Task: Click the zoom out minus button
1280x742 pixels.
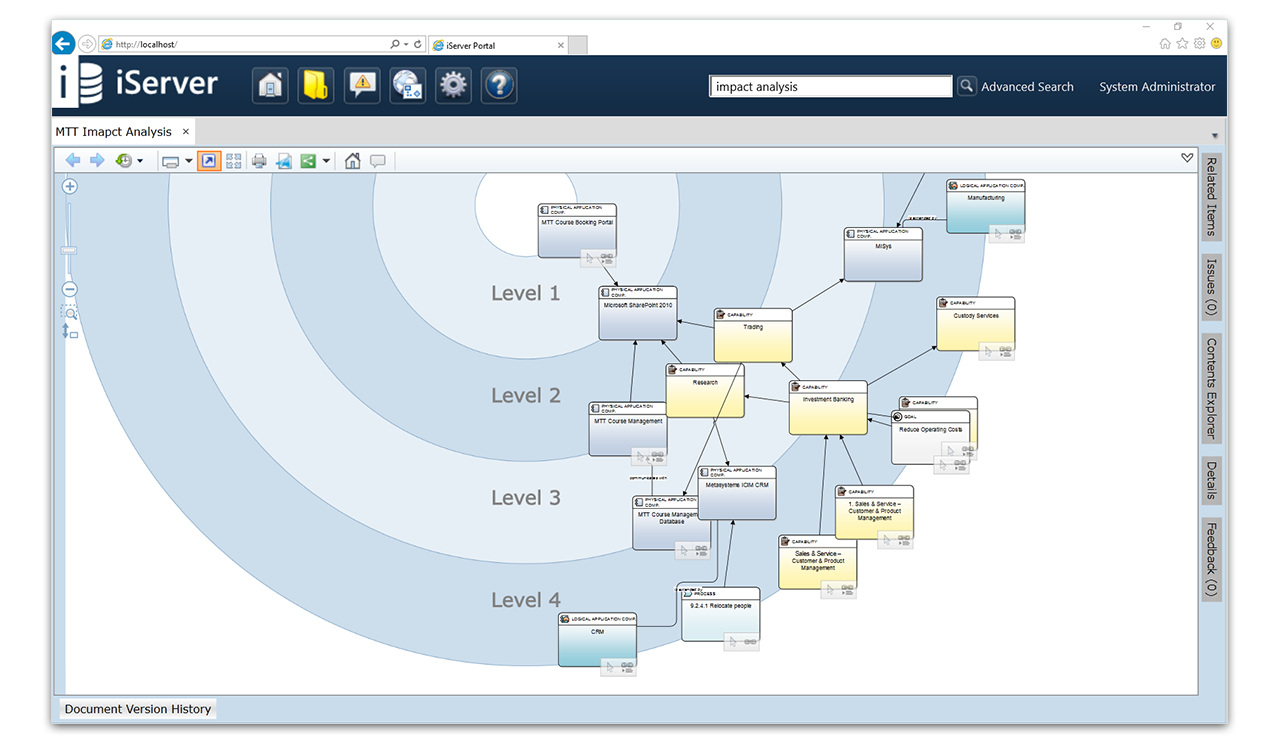Action: tap(70, 290)
